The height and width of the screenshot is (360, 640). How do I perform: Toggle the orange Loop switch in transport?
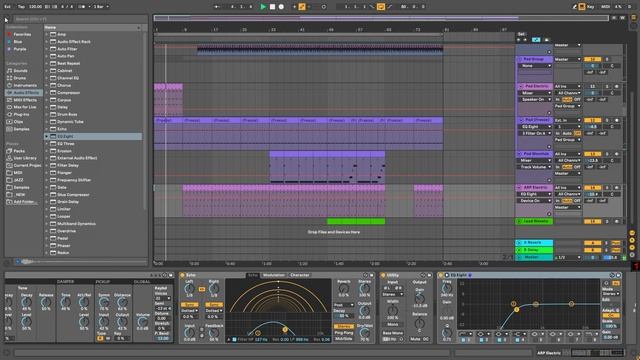(x=380, y=7)
